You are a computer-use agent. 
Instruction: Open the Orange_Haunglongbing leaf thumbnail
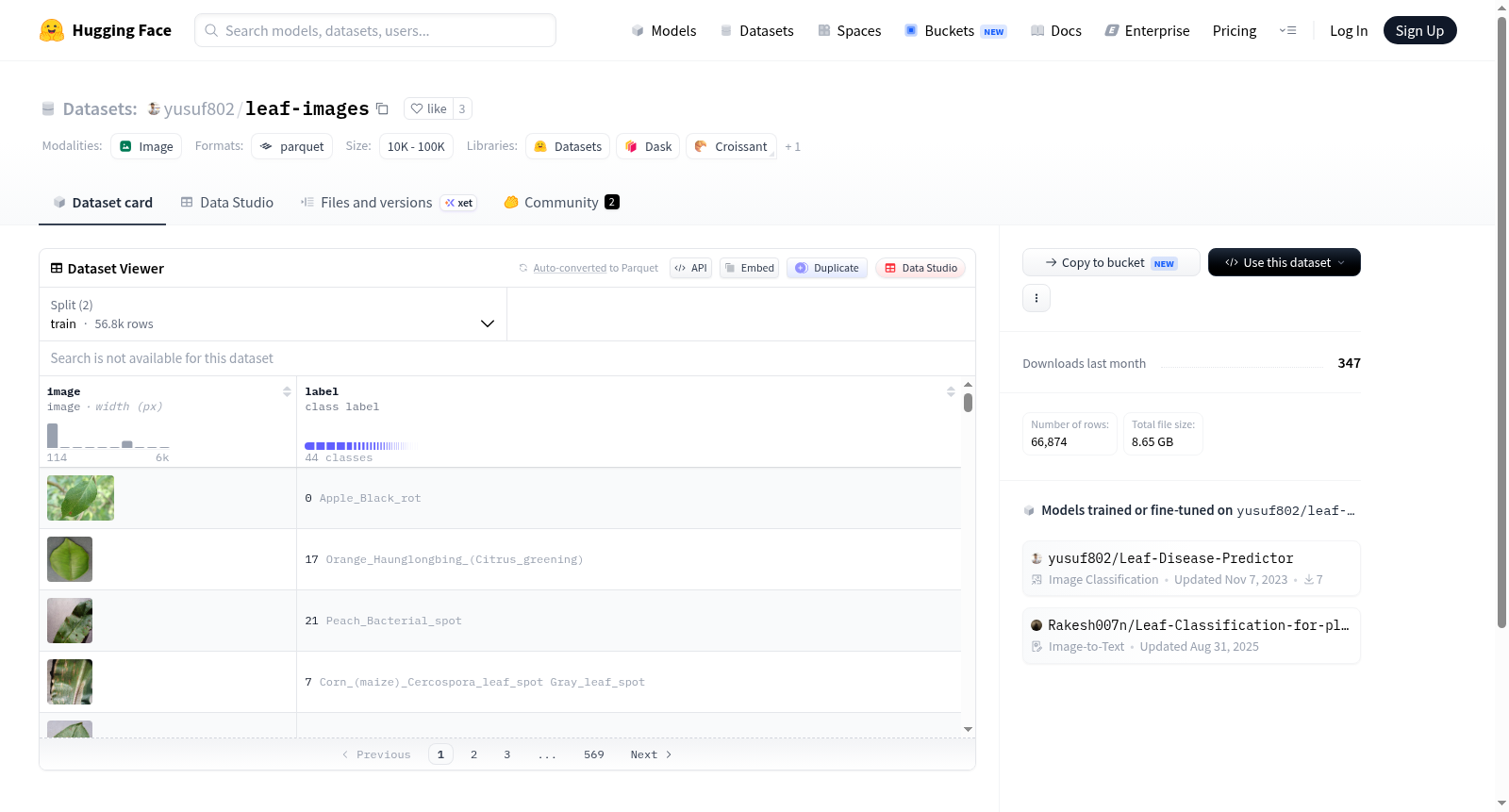pos(70,559)
